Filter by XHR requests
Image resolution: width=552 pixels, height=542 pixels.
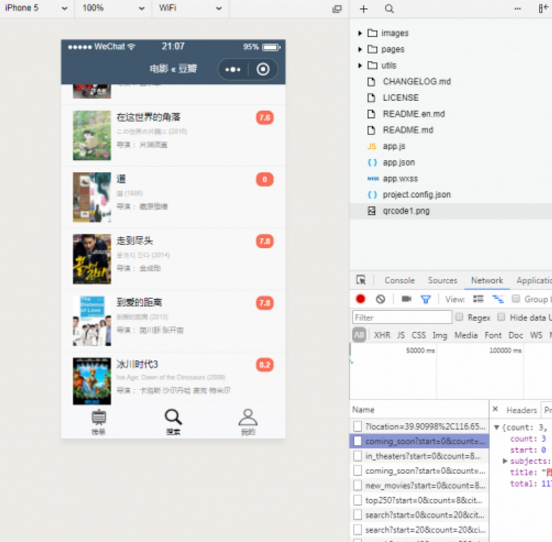tap(382, 335)
